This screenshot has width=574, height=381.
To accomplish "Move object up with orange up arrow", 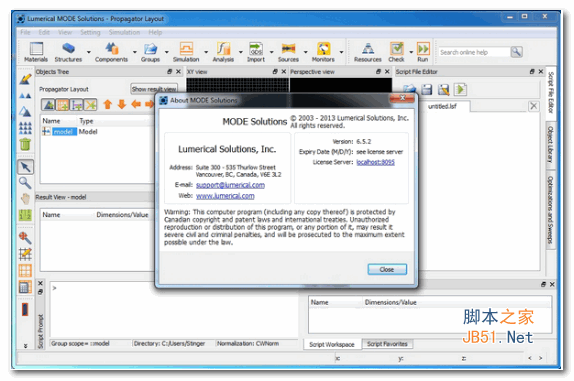I will (x=107, y=104).
